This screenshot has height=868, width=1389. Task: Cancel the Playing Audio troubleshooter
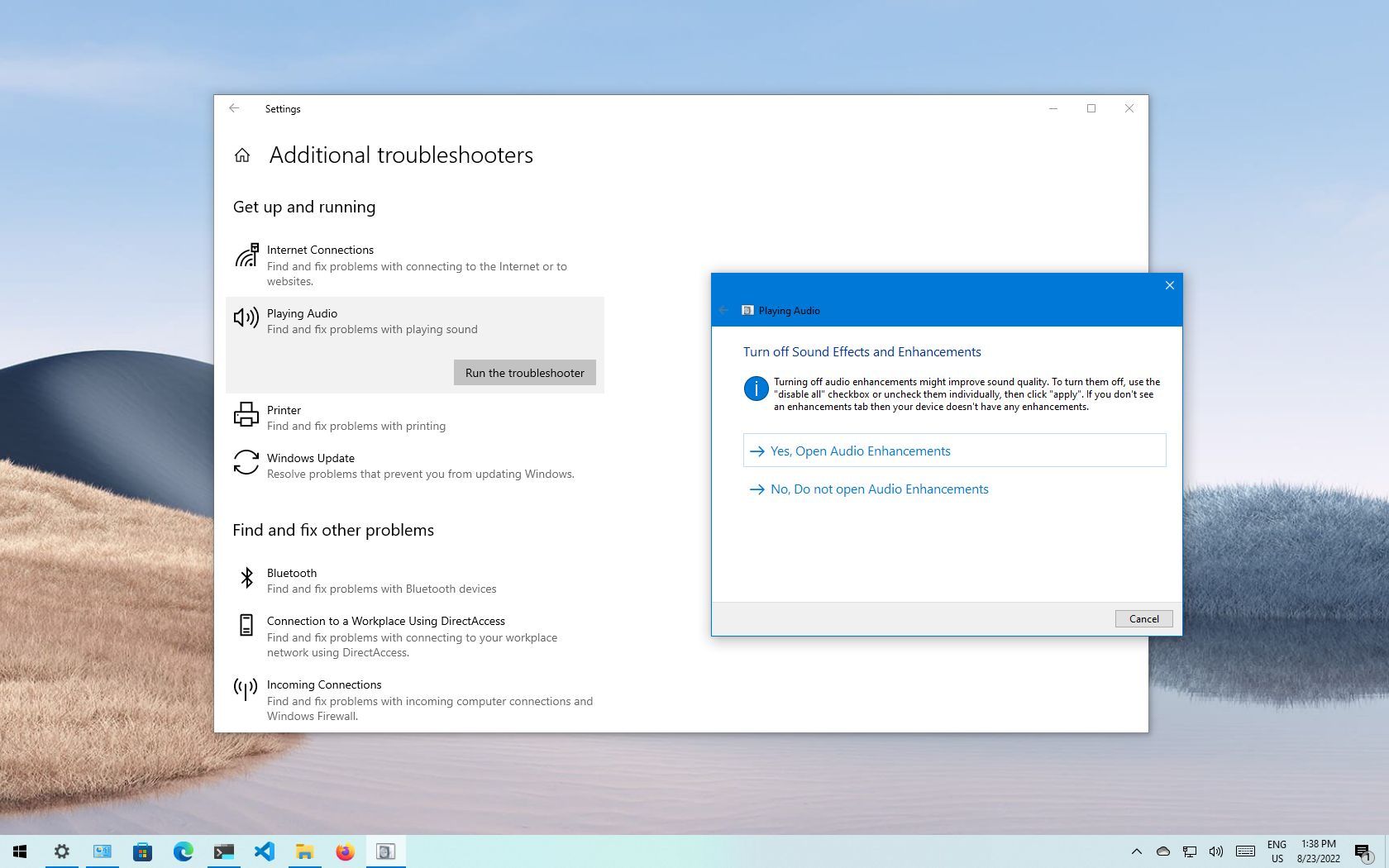click(x=1143, y=618)
